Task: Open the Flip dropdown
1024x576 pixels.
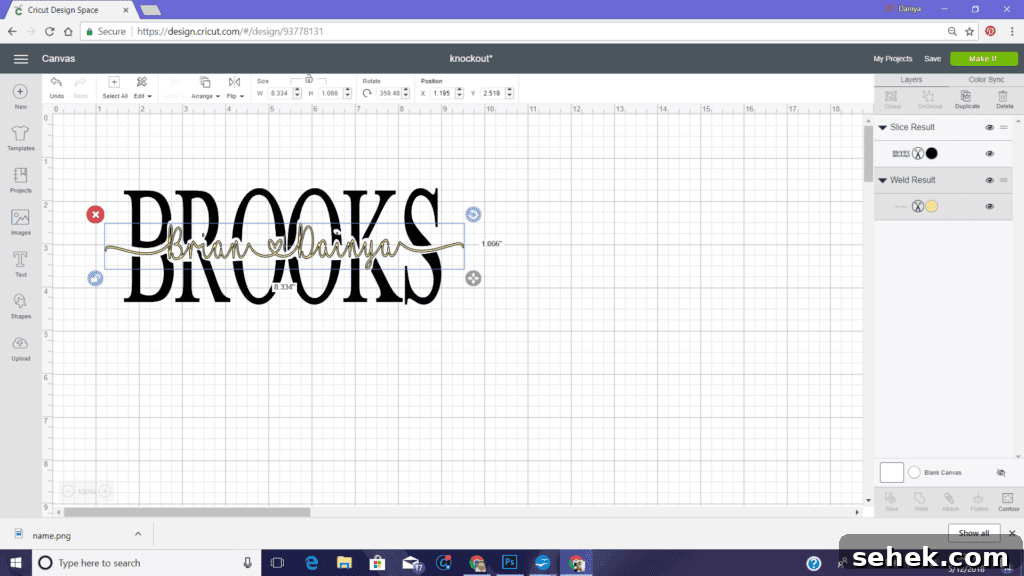Action: click(x=234, y=87)
